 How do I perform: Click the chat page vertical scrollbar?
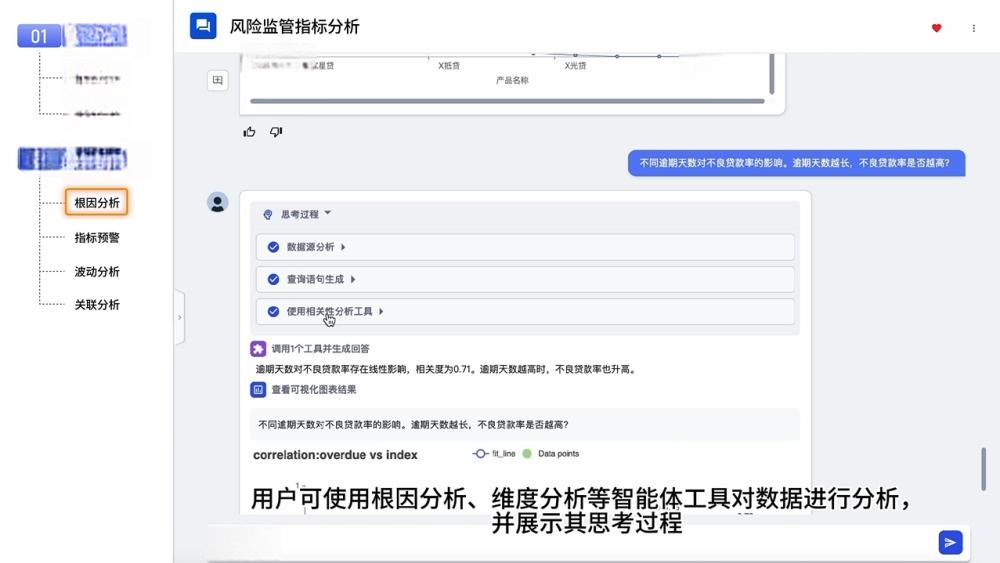click(x=983, y=469)
